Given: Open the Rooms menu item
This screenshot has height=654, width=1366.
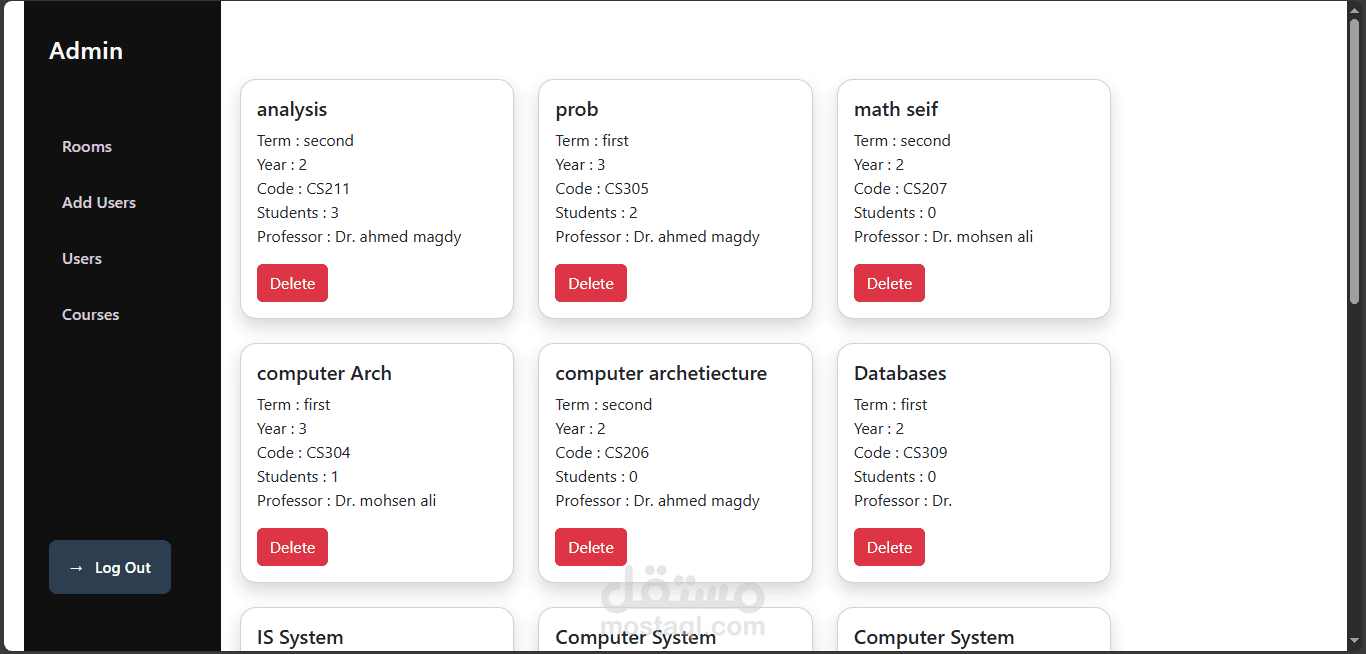Looking at the screenshot, I should point(87,147).
